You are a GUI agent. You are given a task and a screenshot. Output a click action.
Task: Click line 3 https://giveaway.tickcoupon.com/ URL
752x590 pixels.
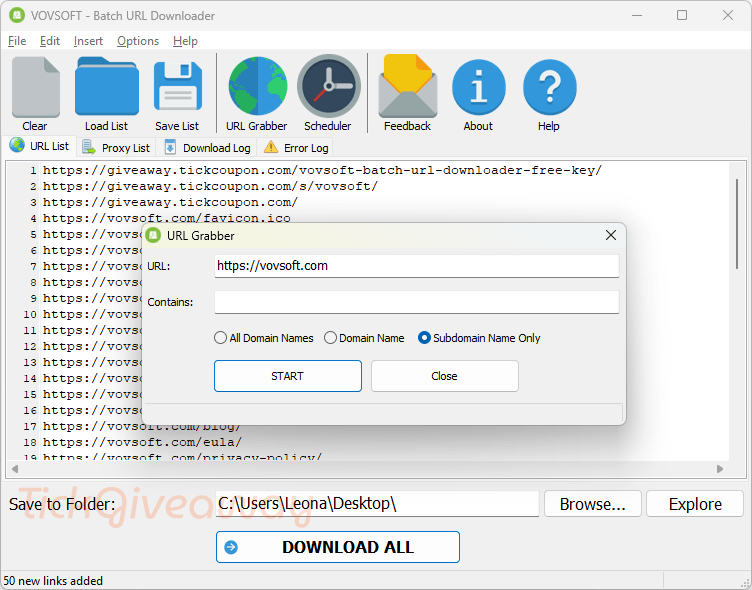(x=170, y=202)
